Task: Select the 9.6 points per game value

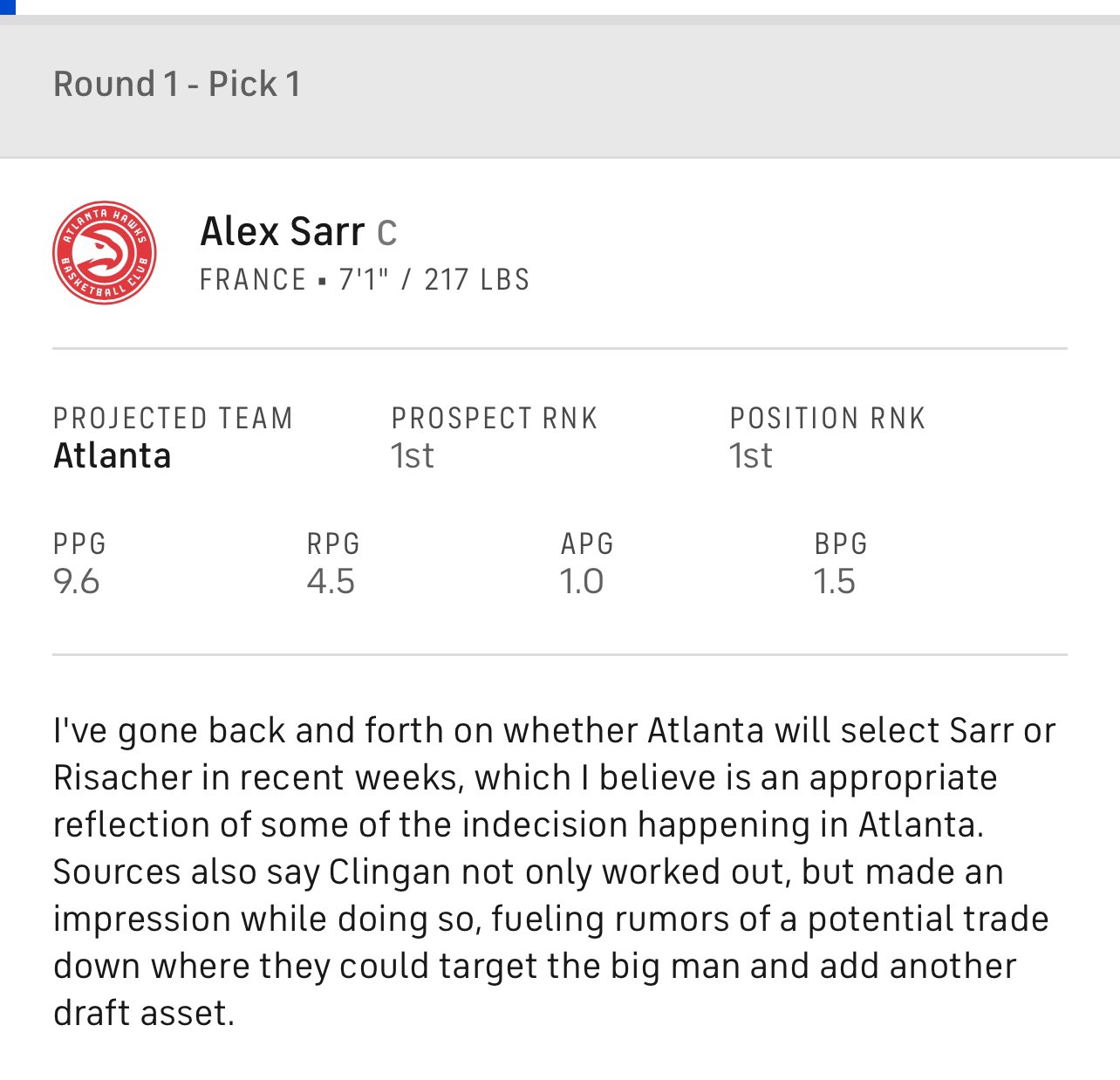Action: [x=77, y=582]
